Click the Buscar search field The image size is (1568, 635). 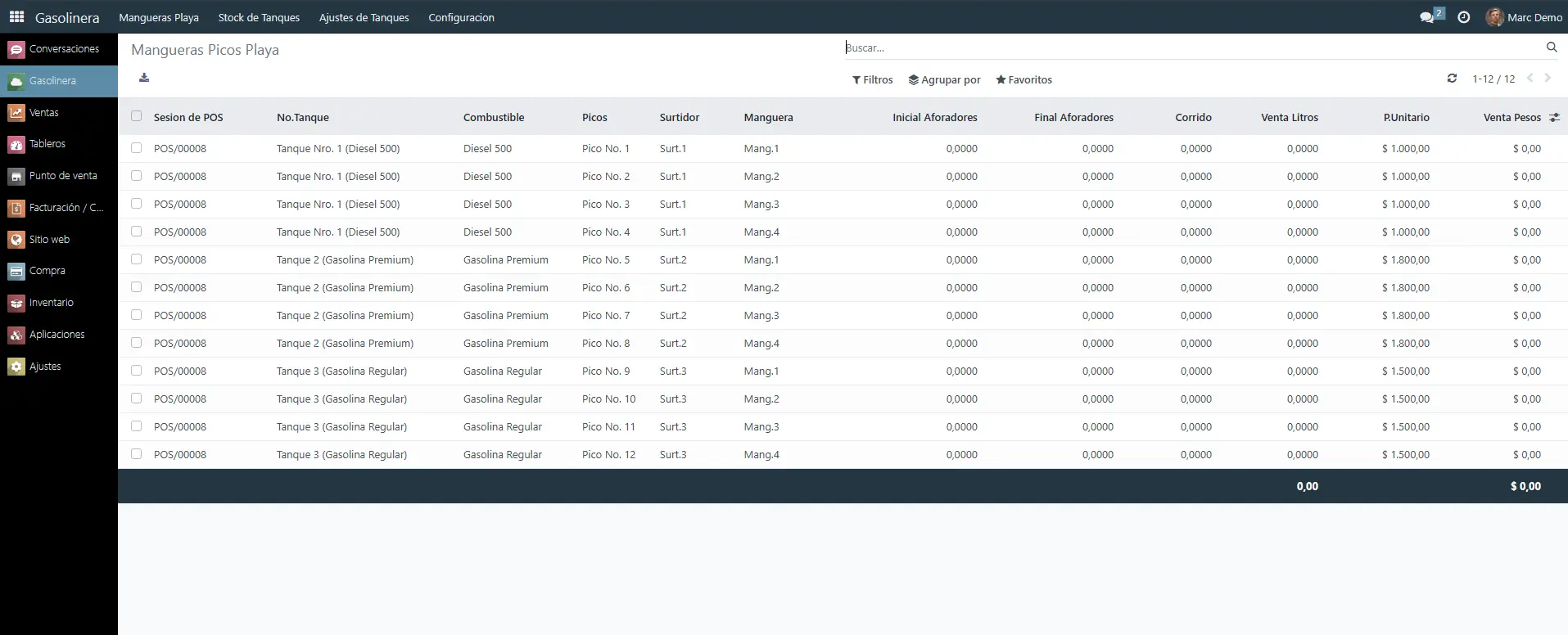click(x=1192, y=47)
